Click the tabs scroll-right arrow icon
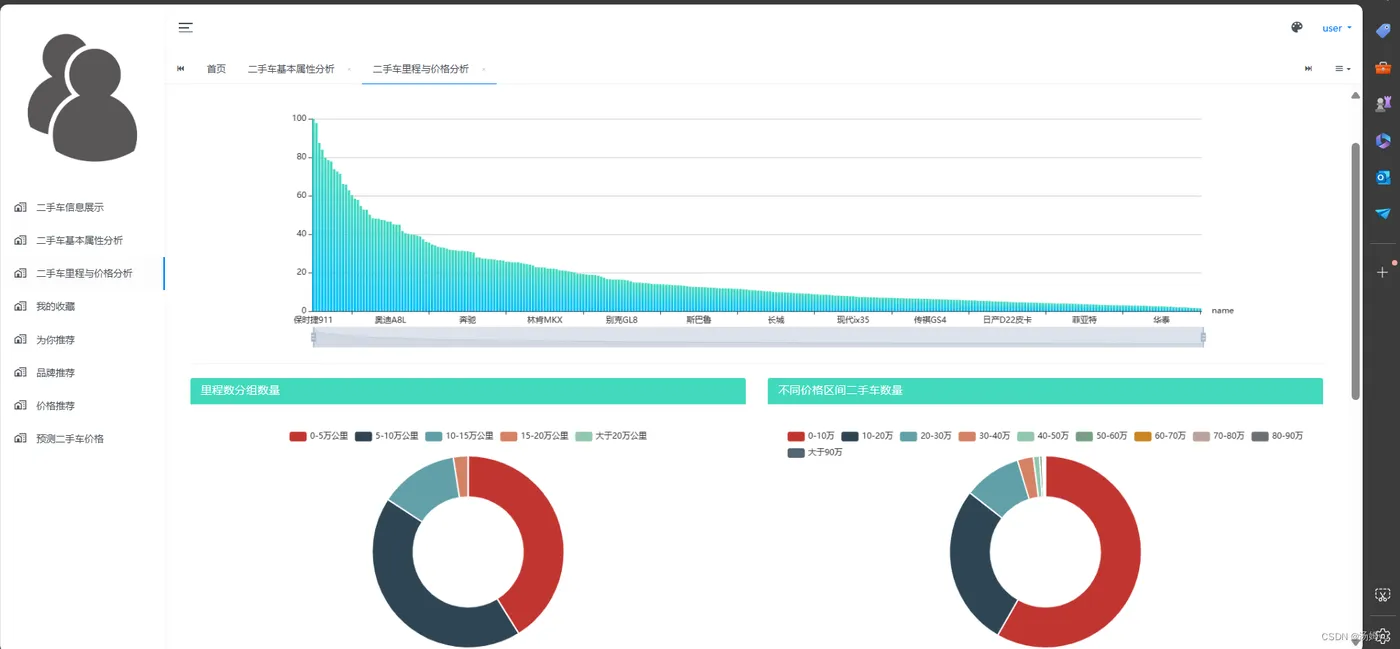The image size is (1400, 649). tap(1308, 69)
